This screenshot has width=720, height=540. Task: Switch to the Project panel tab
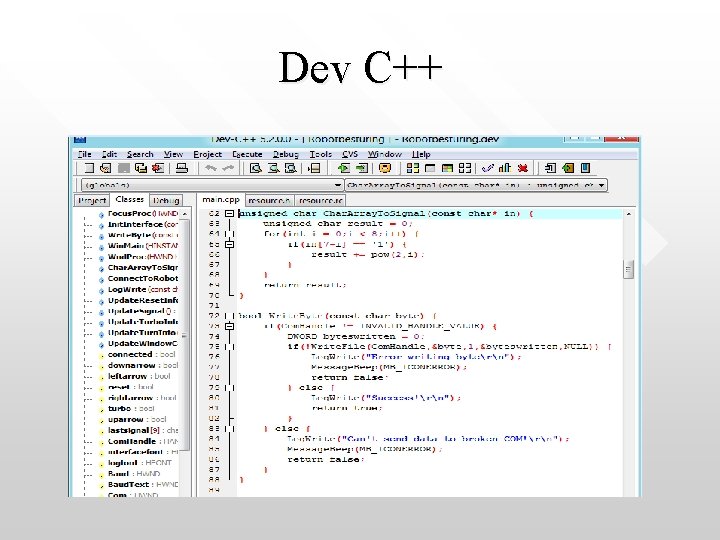coord(92,201)
